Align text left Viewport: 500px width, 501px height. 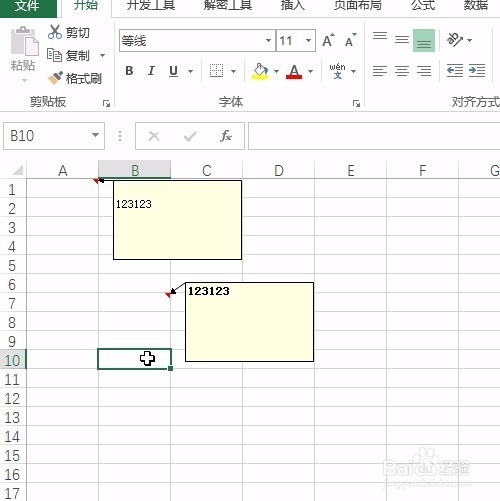click(380, 71)
